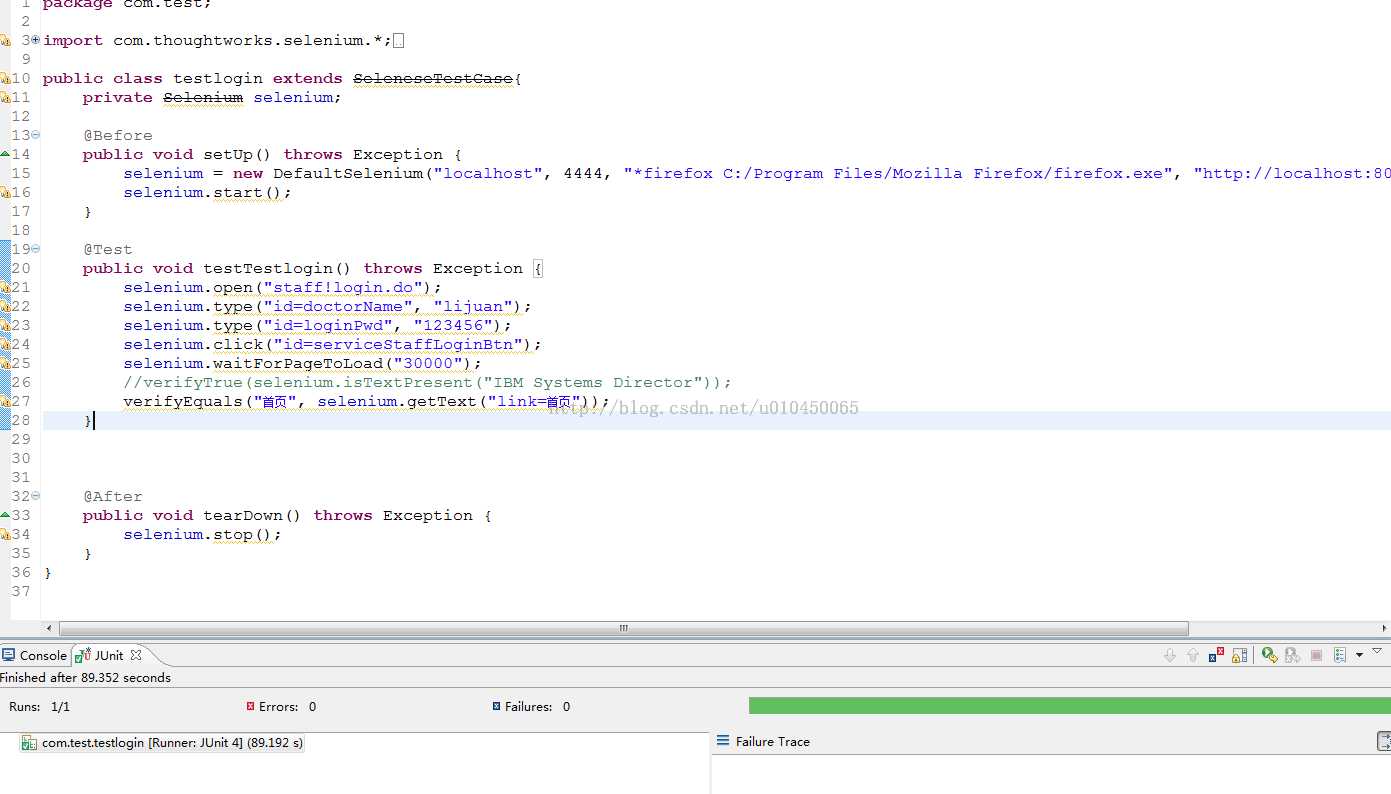
Task: Click Rerun Test - Failures First icon
Action: (x=1292, y=655)
